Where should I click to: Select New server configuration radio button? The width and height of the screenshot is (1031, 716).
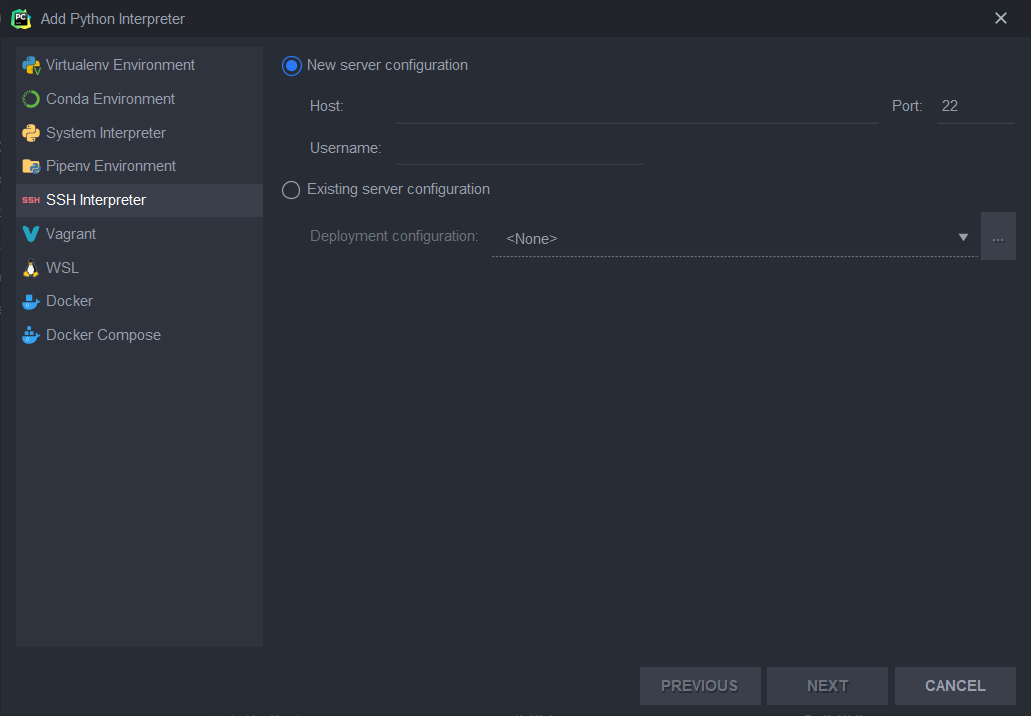pyautogui.click(x=291, y=66)
